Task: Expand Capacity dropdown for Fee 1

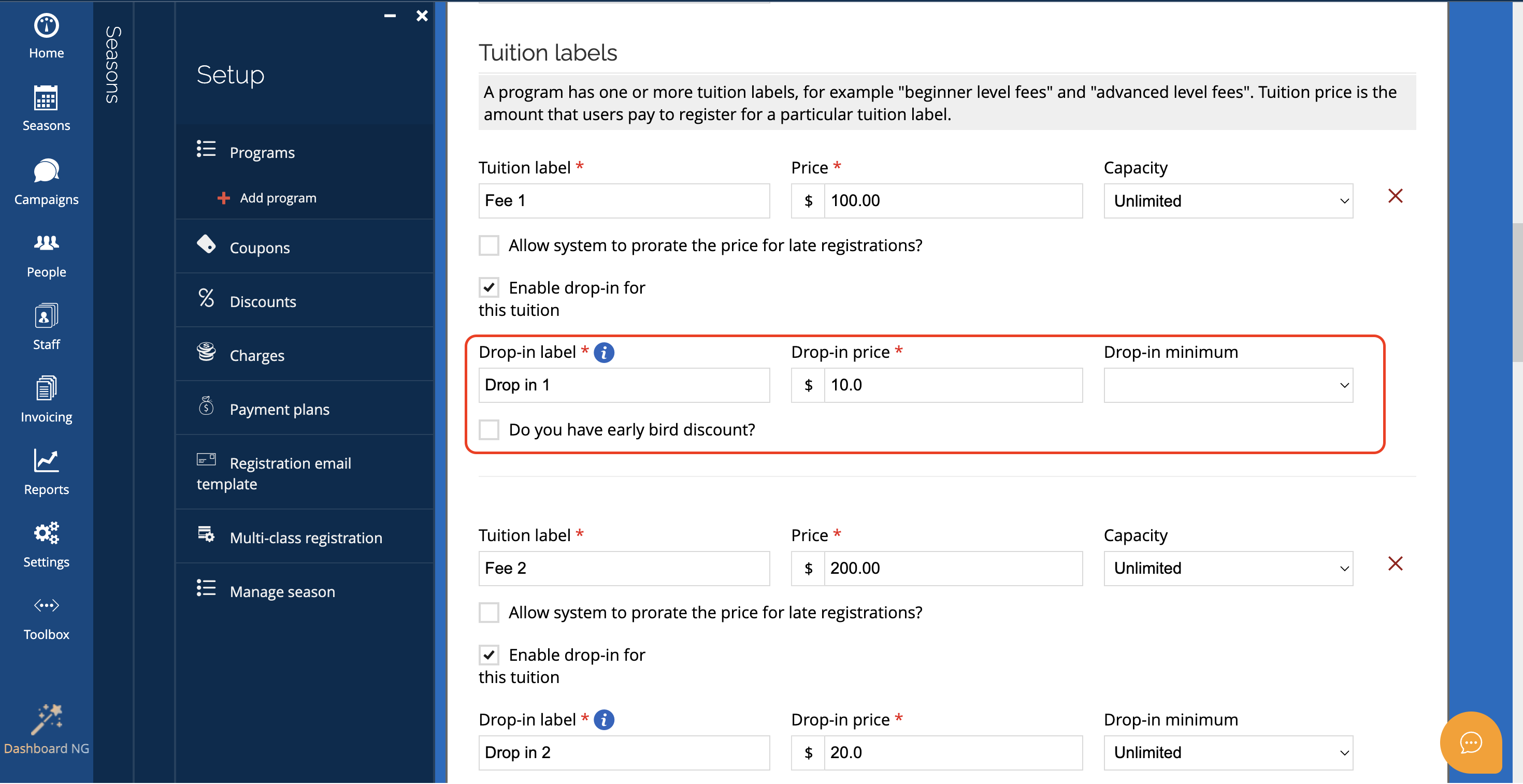Action: [1228, 201]
